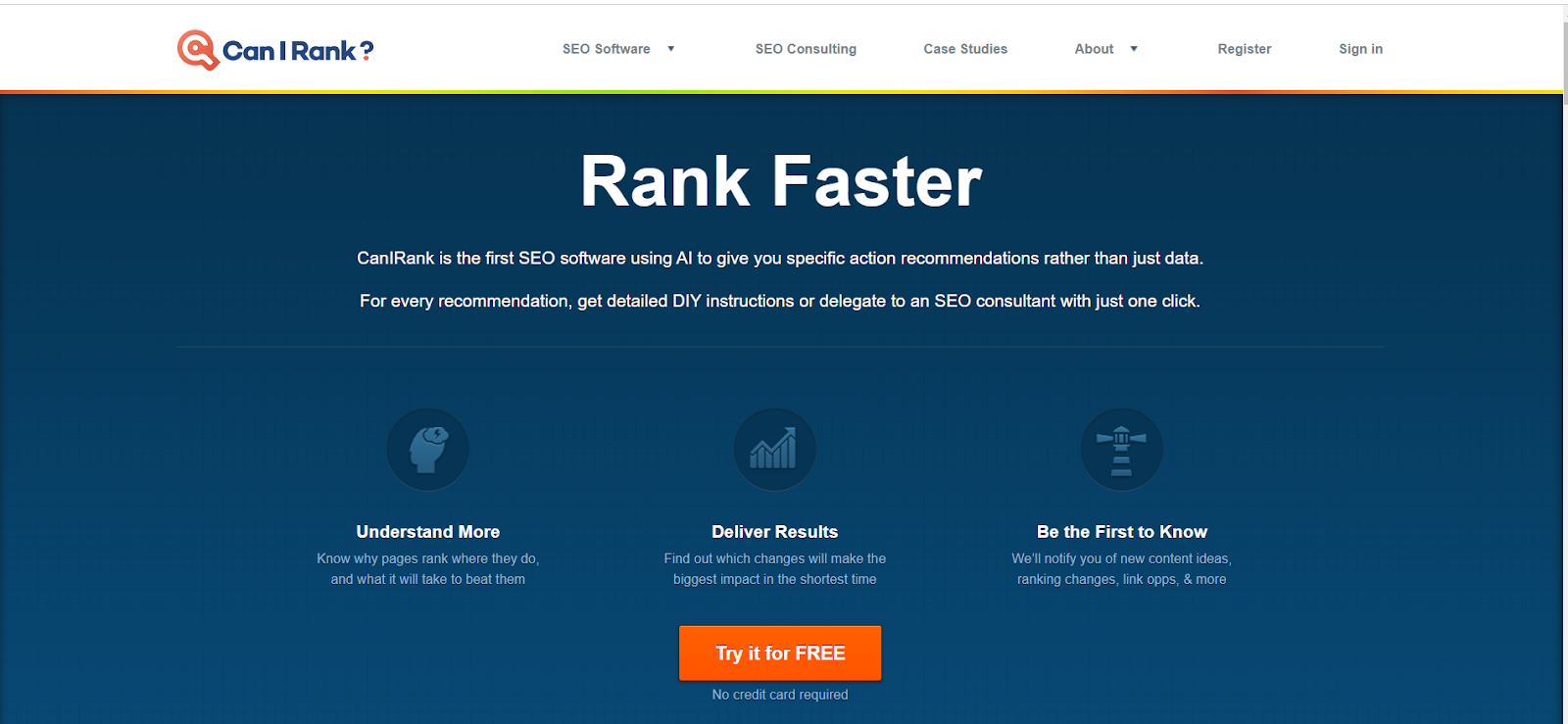The image size is (1568, 724).
Task: Click the Sign in link
Action: pos(1361,49)
